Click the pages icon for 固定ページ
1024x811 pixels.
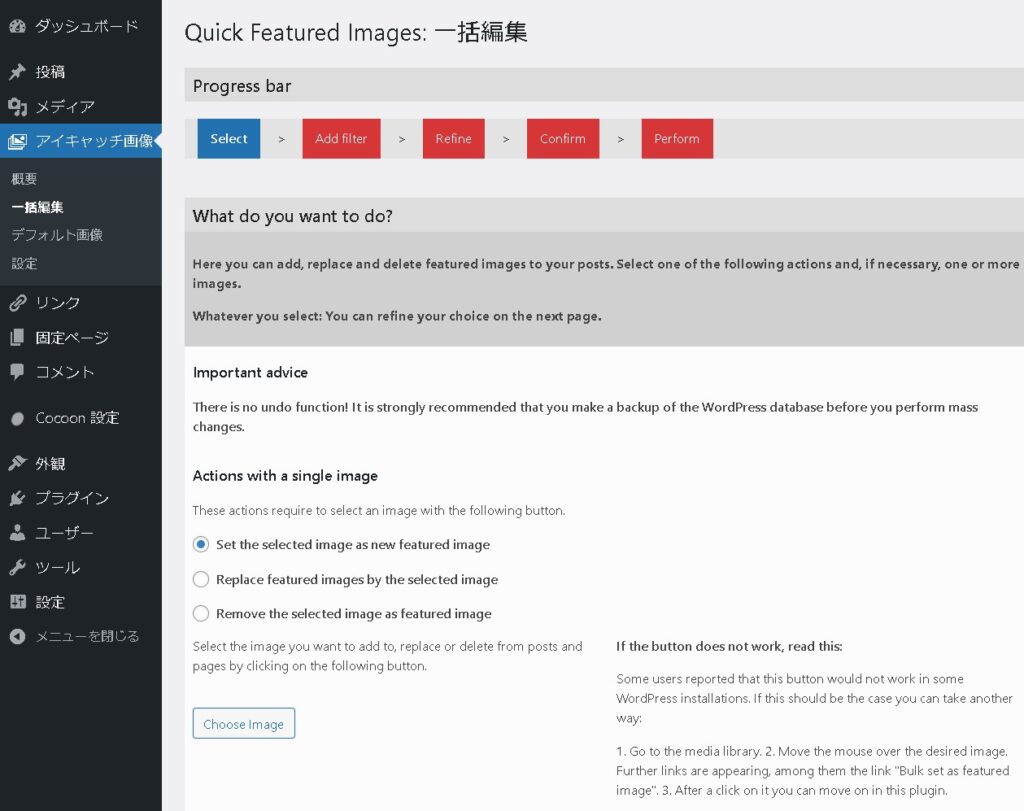[x=17, y=338]
